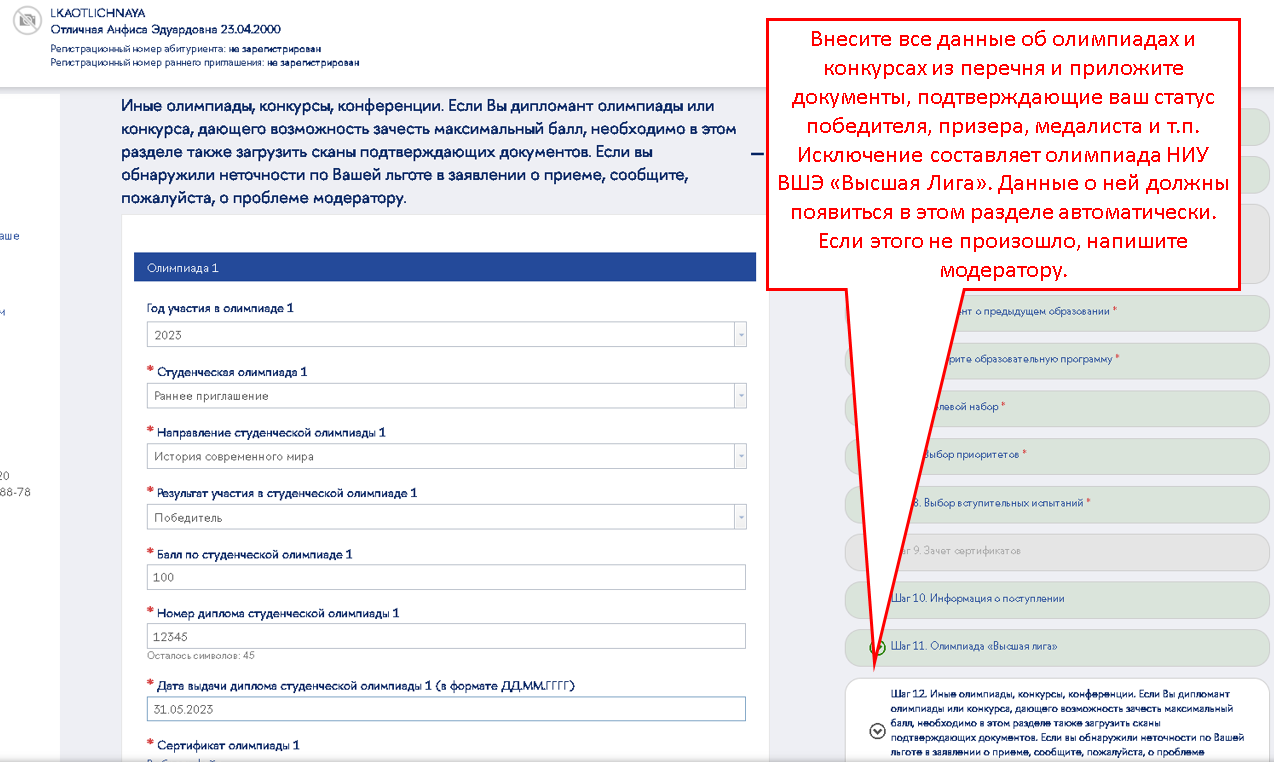Focus the diploma number field with 12345
Screen dimensions: 1274x762
(446, 637)
